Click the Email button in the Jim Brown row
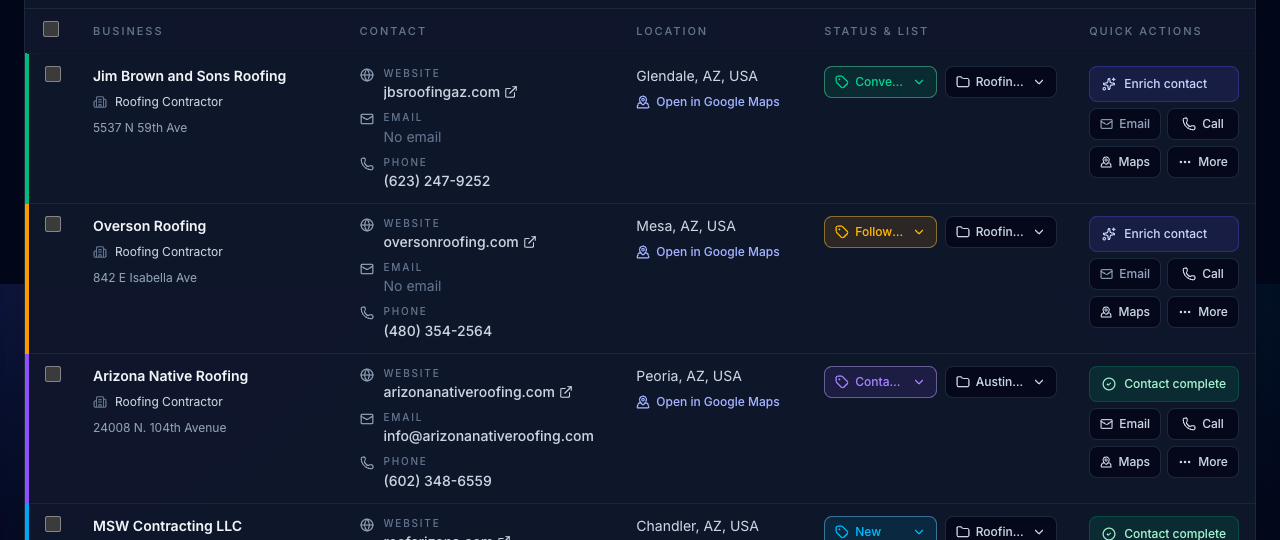The width and height of the screenshot is (1280, 540). pos(1125,124)
